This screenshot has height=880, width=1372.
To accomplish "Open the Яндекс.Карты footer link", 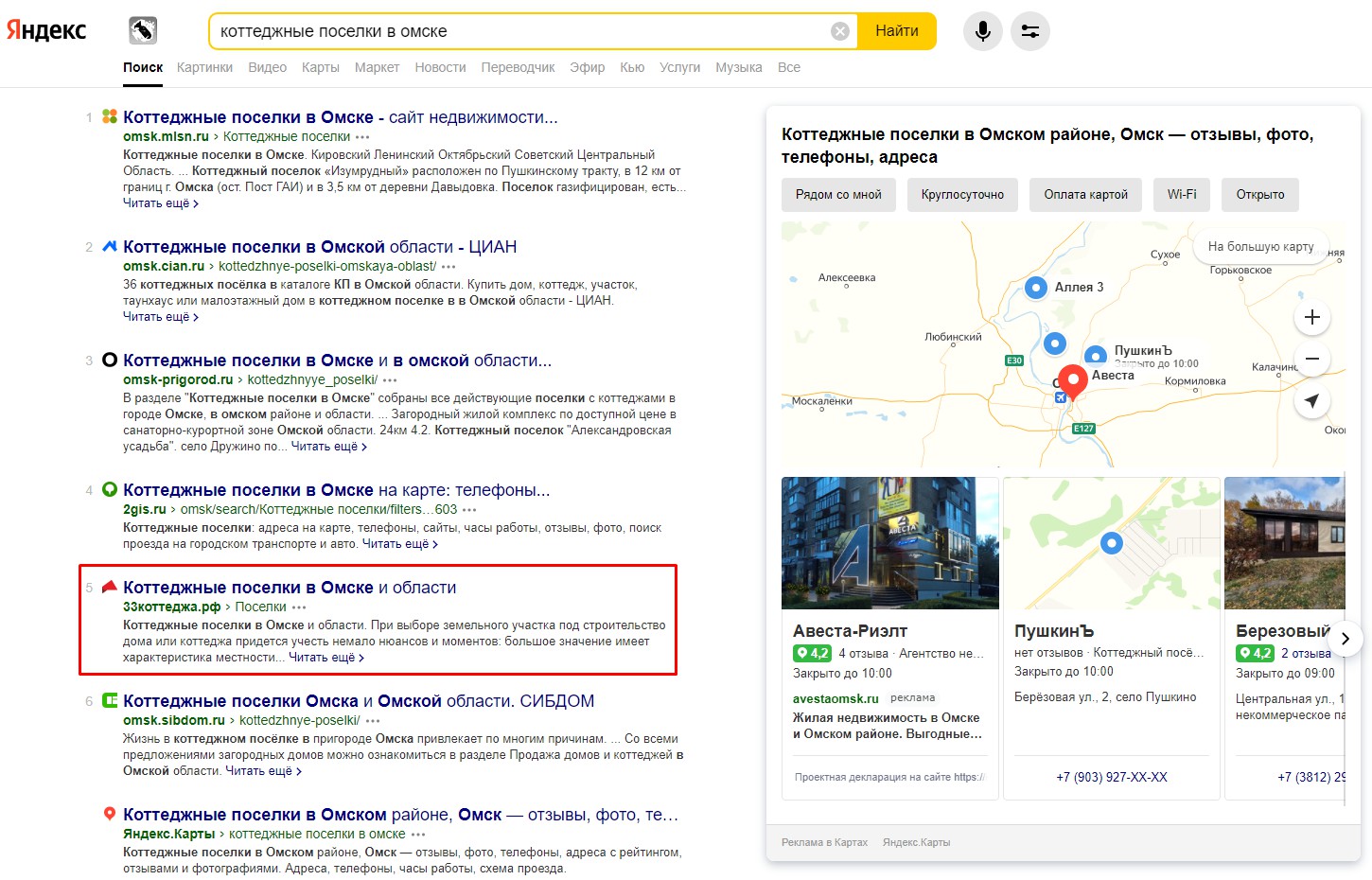I will [917, 842].
